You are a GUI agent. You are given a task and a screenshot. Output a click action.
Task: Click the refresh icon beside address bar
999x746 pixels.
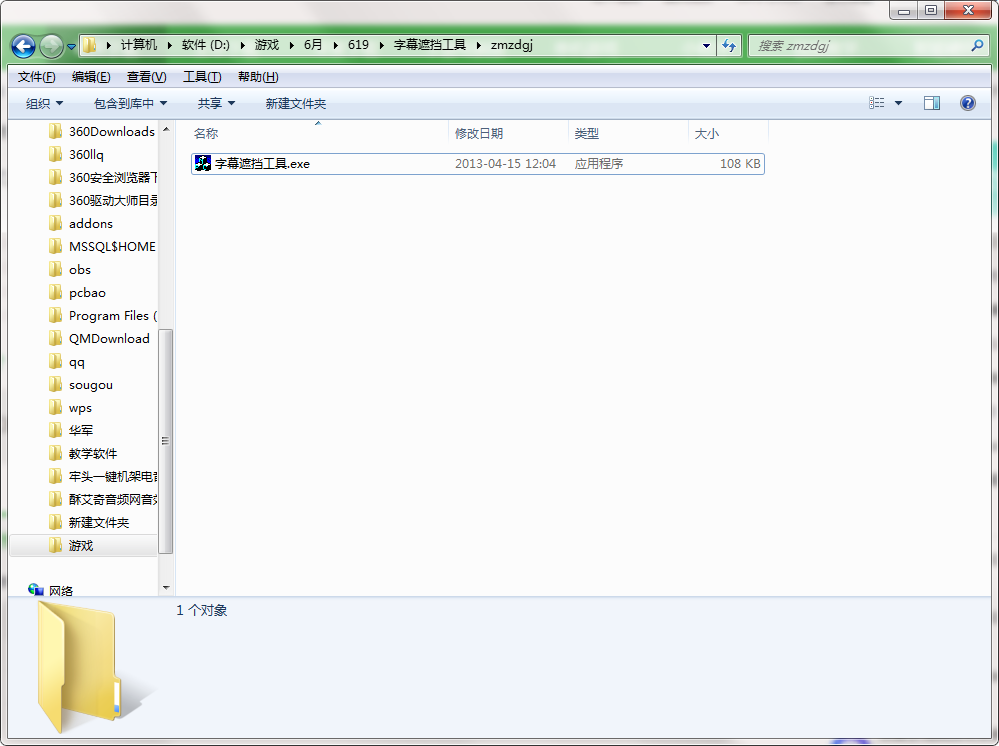click(729, 45)
